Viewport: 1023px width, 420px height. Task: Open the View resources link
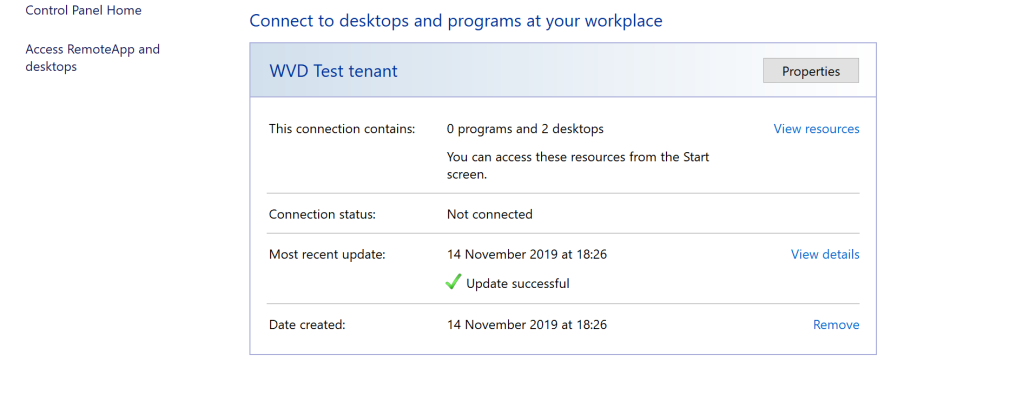[816, 128]
